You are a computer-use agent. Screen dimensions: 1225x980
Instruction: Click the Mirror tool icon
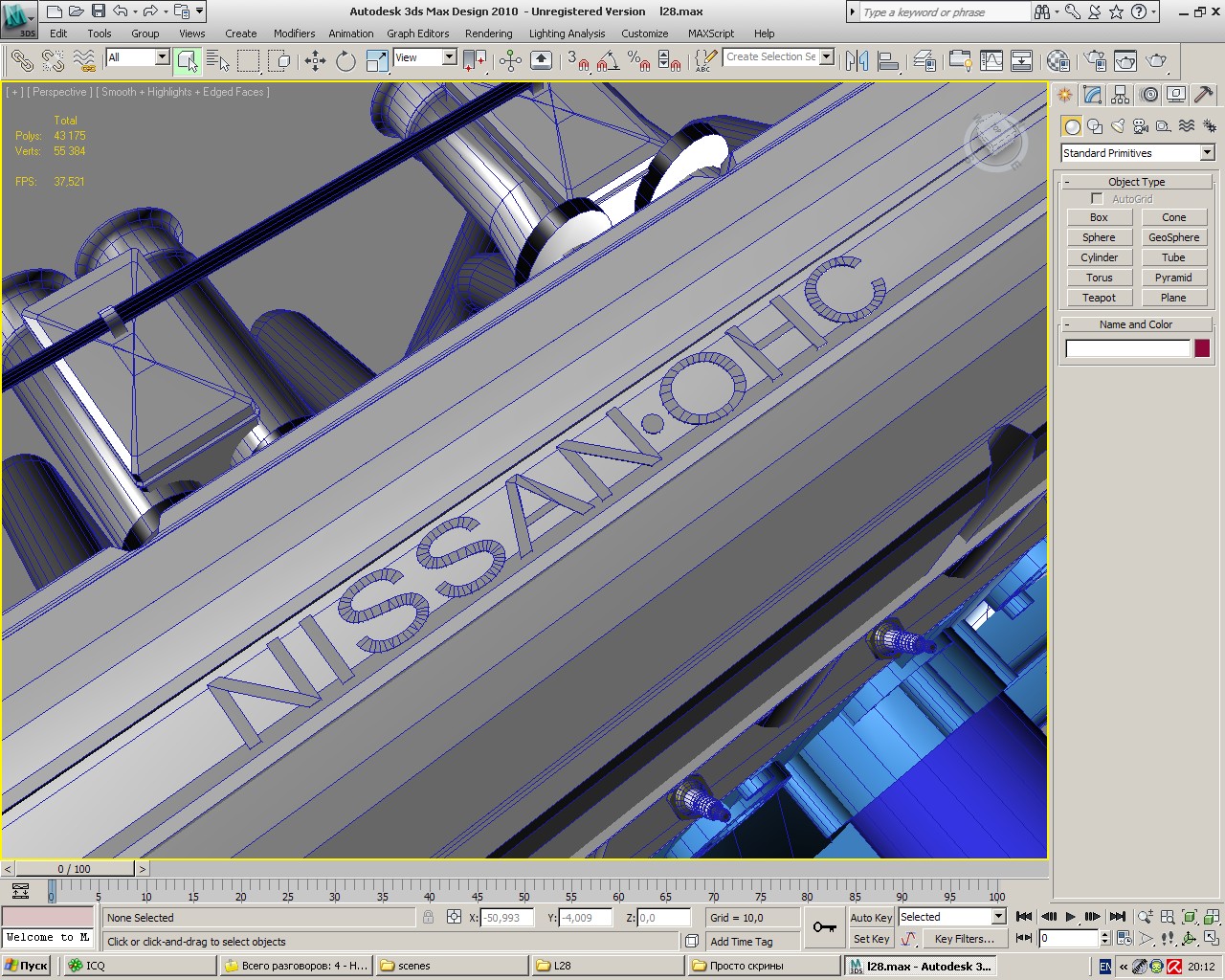pos(857,61)
